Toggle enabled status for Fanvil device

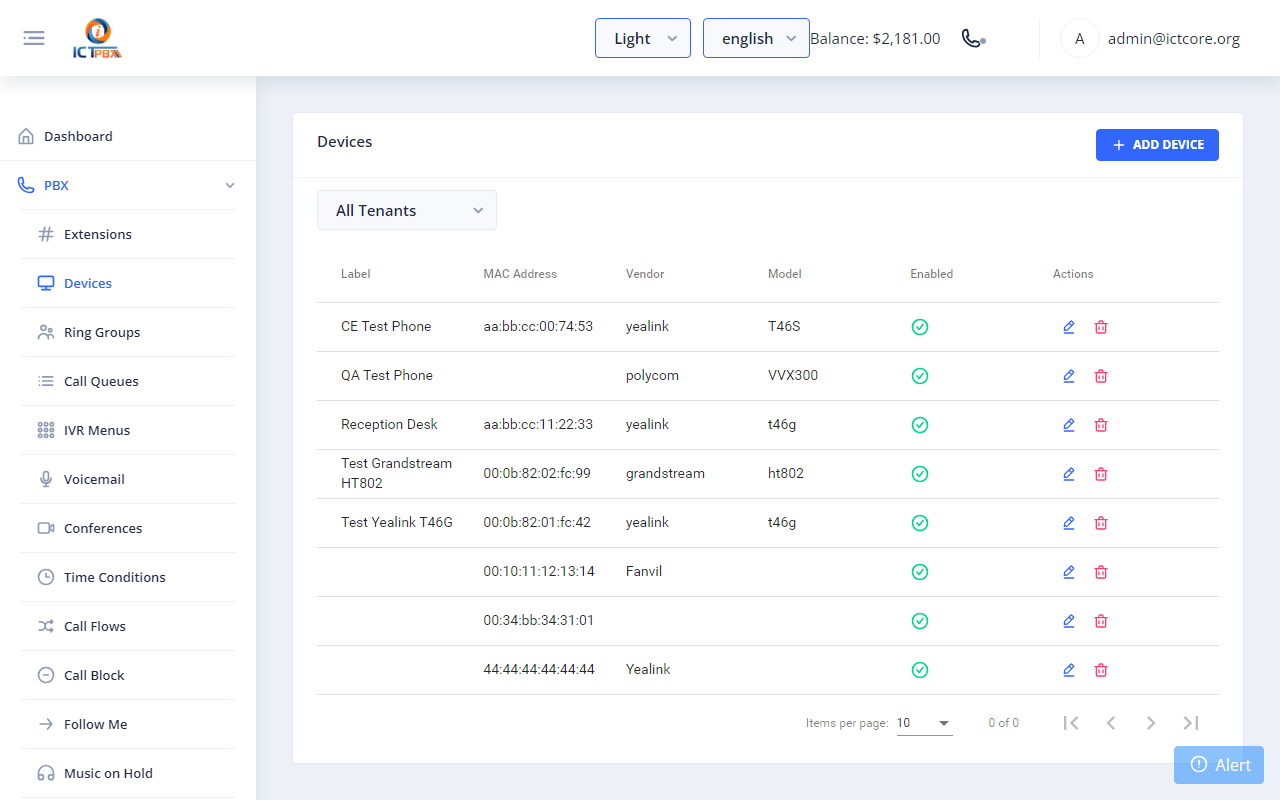point(920,572)
